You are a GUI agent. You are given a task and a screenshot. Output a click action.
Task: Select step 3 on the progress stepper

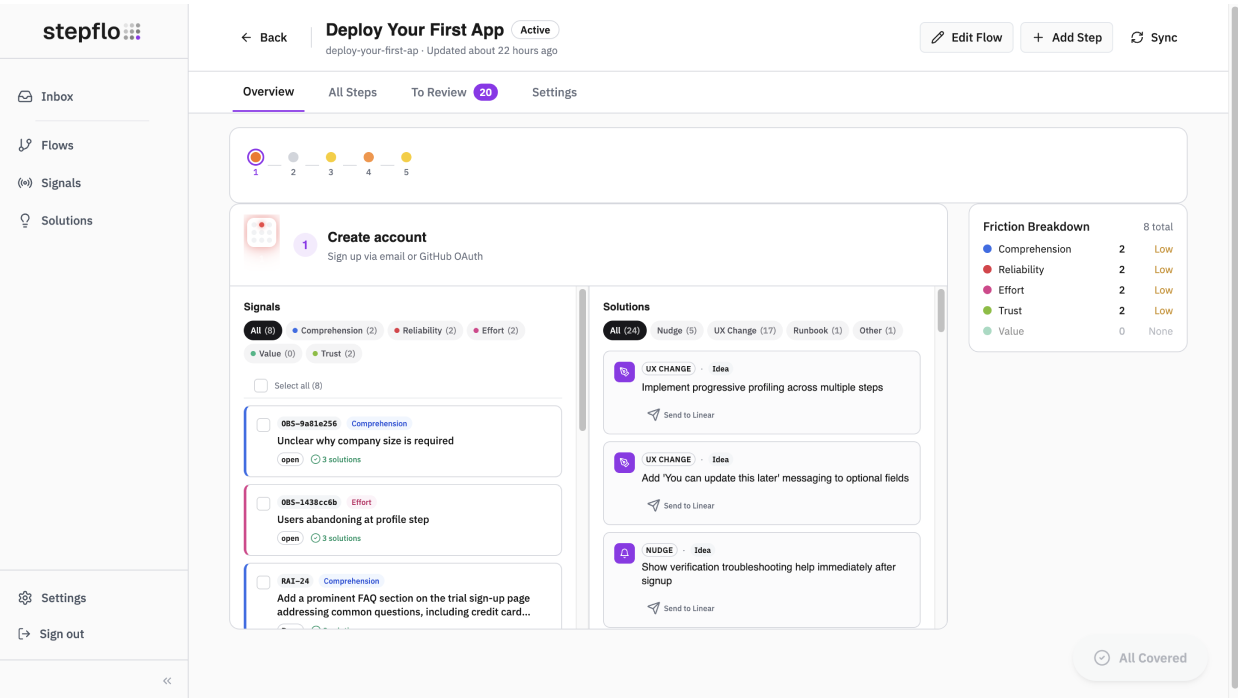pyautogui.click(x=331, y=157)
